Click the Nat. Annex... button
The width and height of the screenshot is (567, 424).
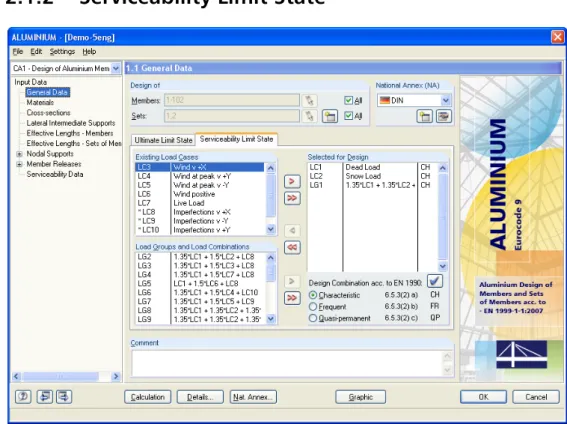[x=253, y=397]
